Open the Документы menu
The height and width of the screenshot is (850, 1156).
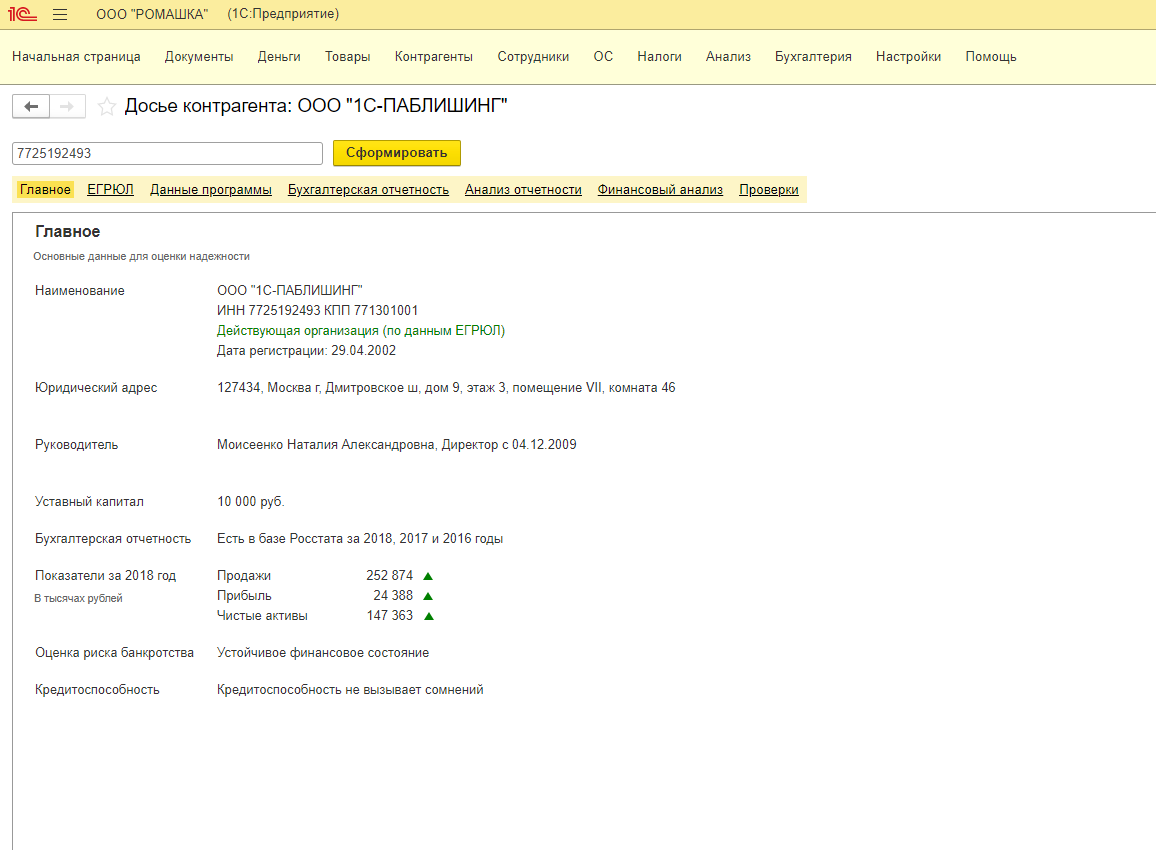click(199, 57)
